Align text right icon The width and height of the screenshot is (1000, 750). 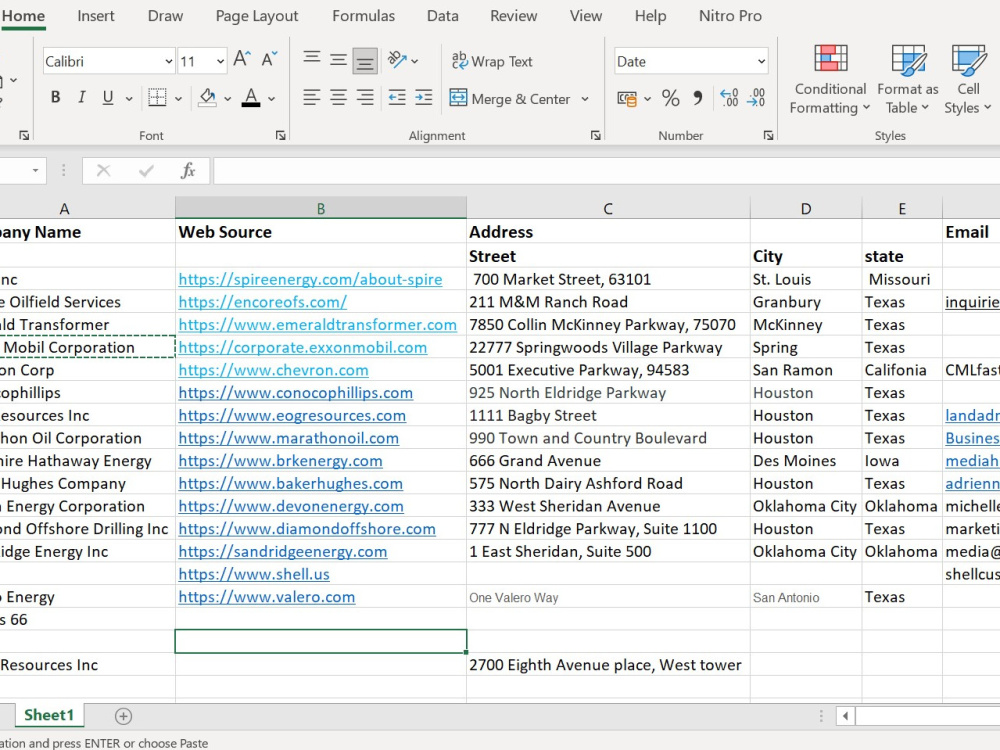tap(365, 98)
